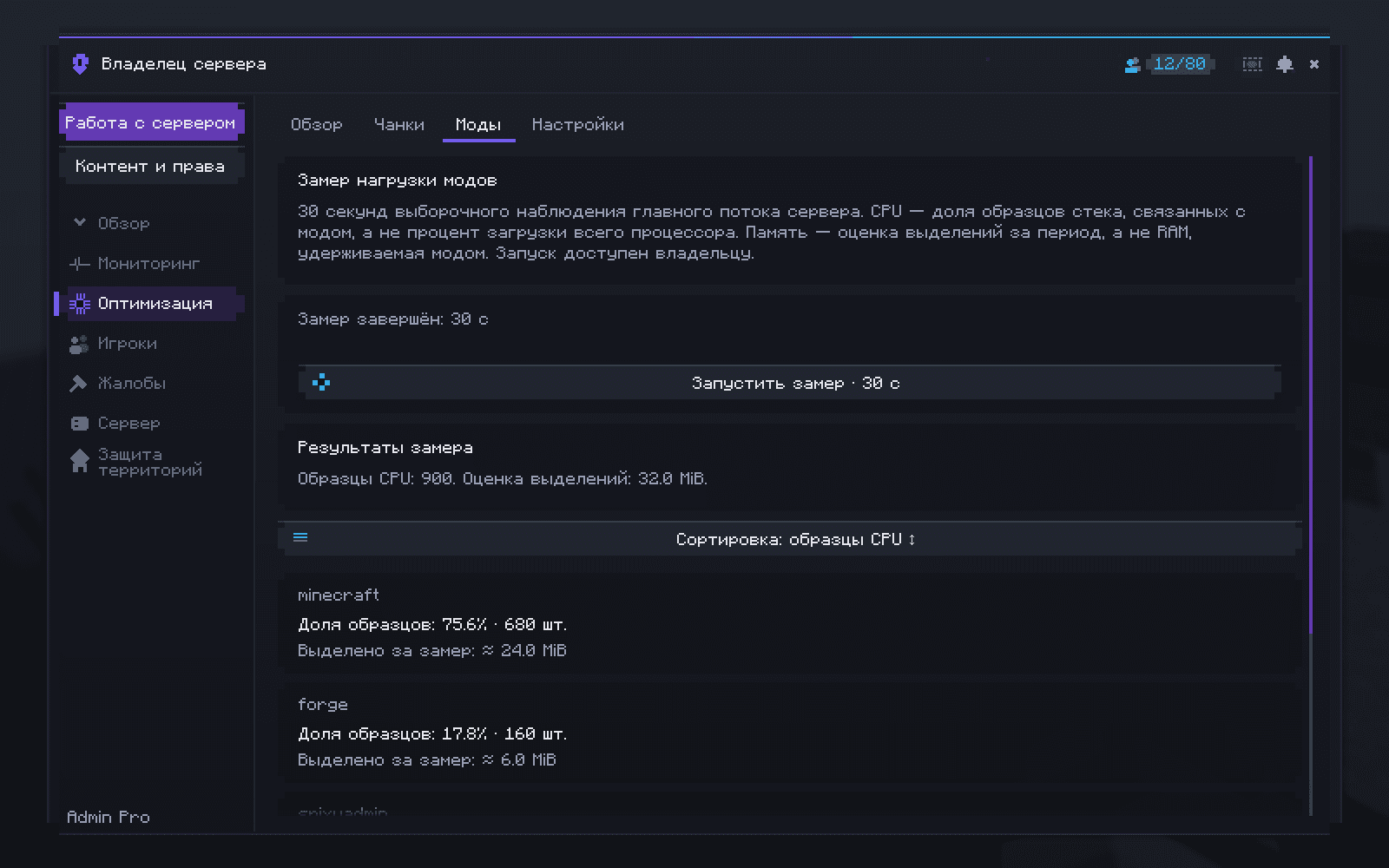Click Доля образцов: 75.6% · 680 шт.
The image size is (1389, 868).
(x=432, y=625)
